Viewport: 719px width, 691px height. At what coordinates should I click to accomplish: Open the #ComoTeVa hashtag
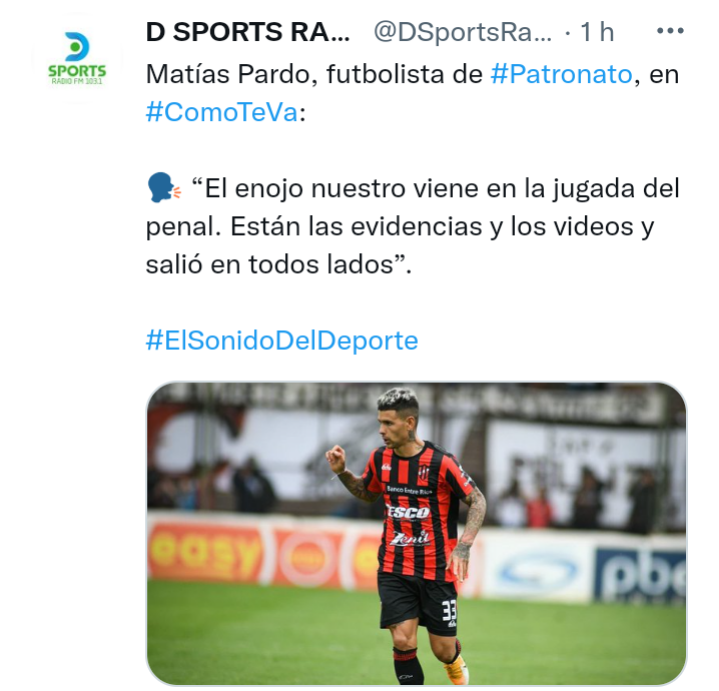(222, 112)
